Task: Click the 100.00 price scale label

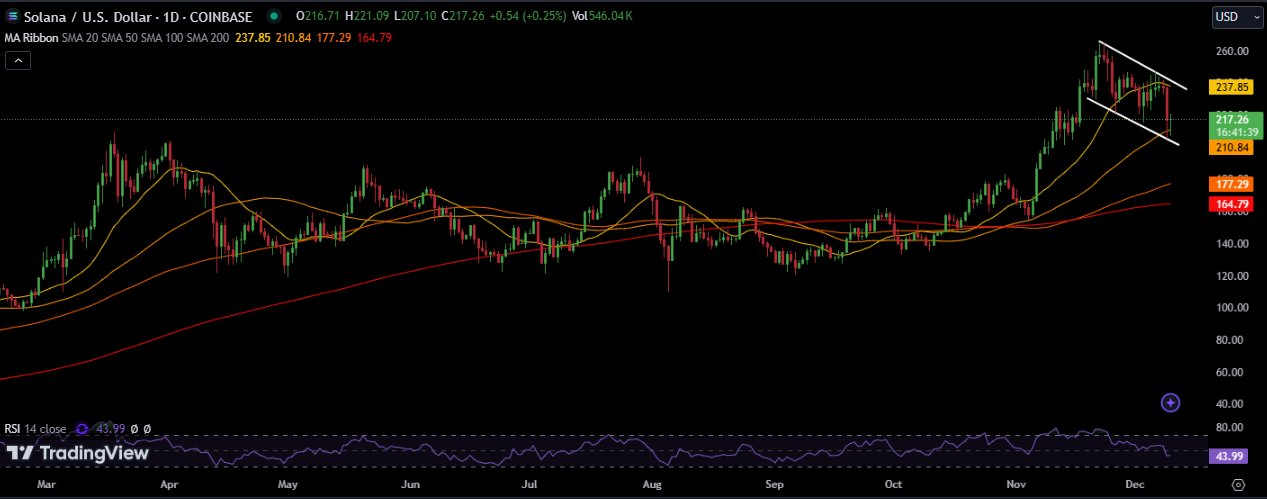Action: (x=1232, y=308)
